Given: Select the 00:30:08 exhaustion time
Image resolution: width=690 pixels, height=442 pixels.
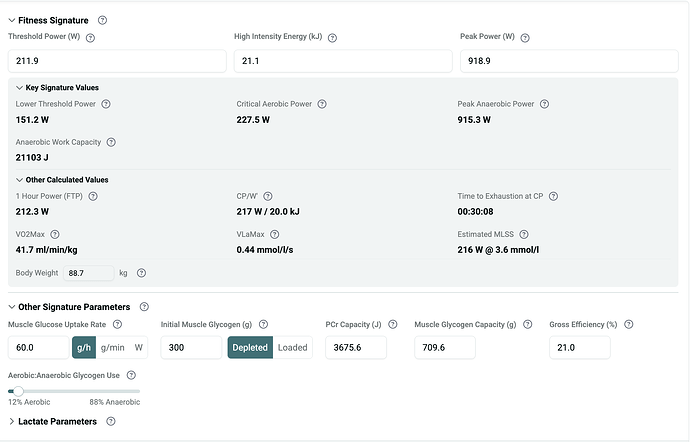Looking at the screenshot, I should [x=475, y=212].
